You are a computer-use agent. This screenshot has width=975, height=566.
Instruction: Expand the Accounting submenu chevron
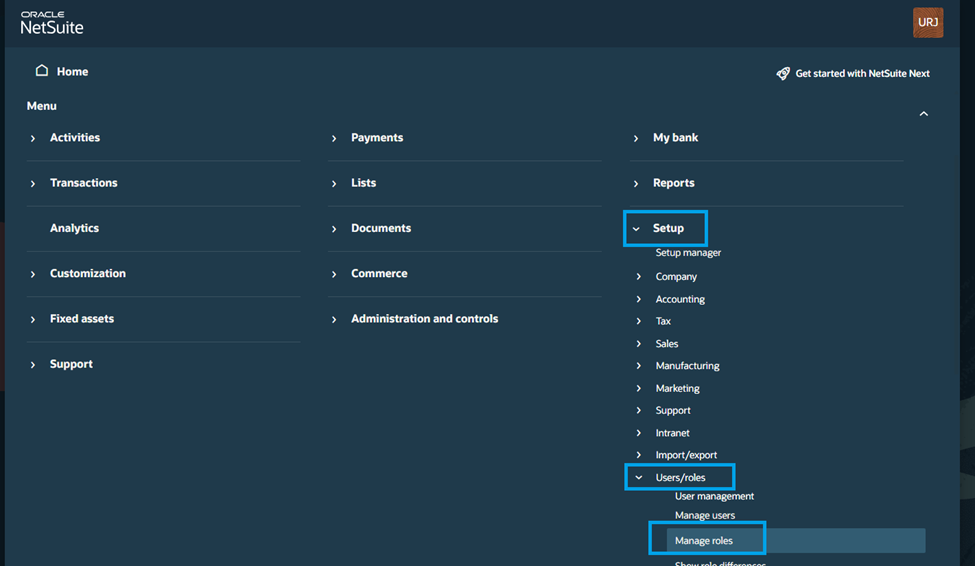(639, 299)
